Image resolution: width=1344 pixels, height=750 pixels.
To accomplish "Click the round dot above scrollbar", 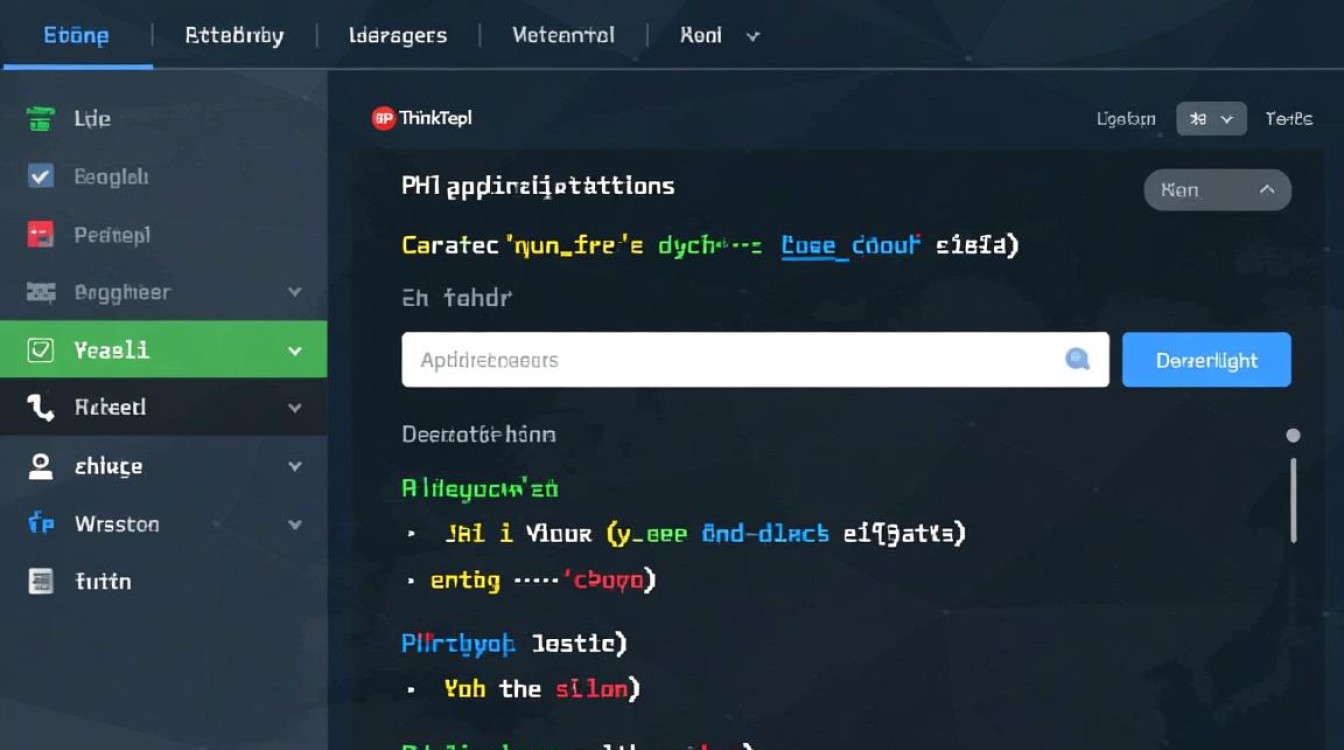I will click(1293, 435).
